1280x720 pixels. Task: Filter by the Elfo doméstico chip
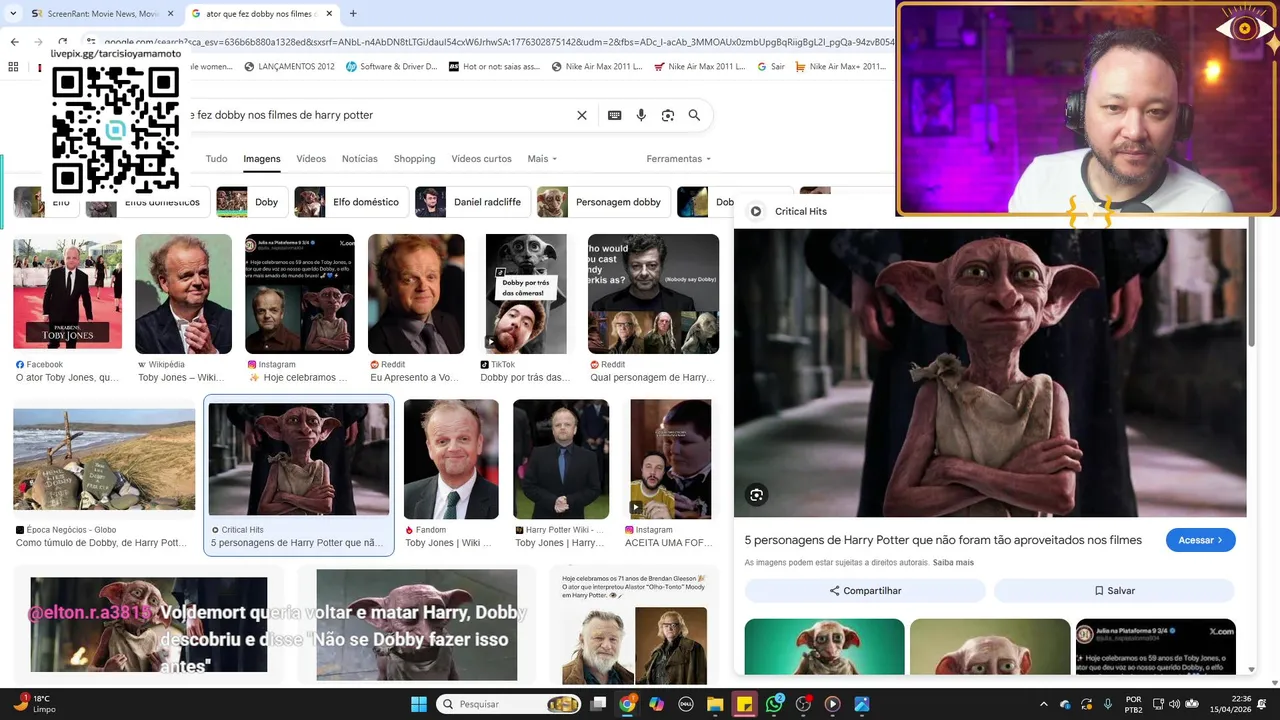tap(351, 202)
